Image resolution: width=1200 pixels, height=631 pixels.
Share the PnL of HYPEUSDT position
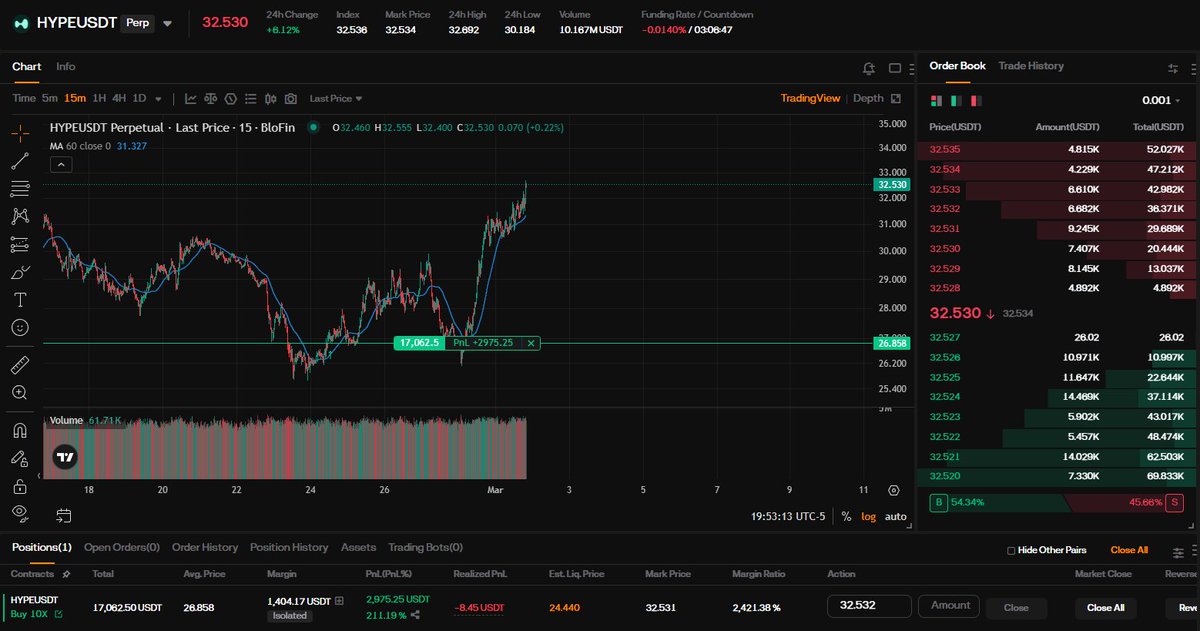415,615
